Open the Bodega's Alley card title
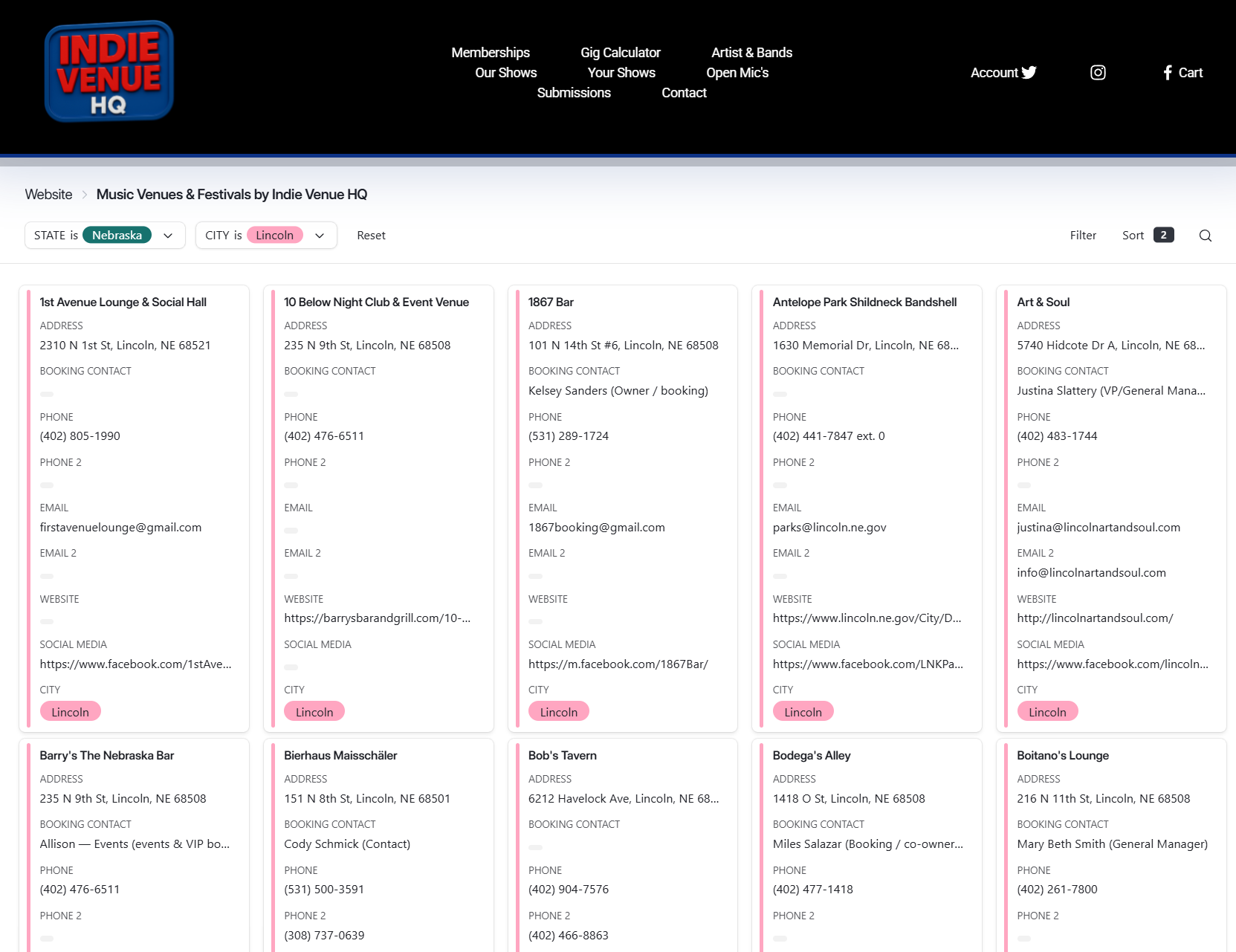 (812, 756)
